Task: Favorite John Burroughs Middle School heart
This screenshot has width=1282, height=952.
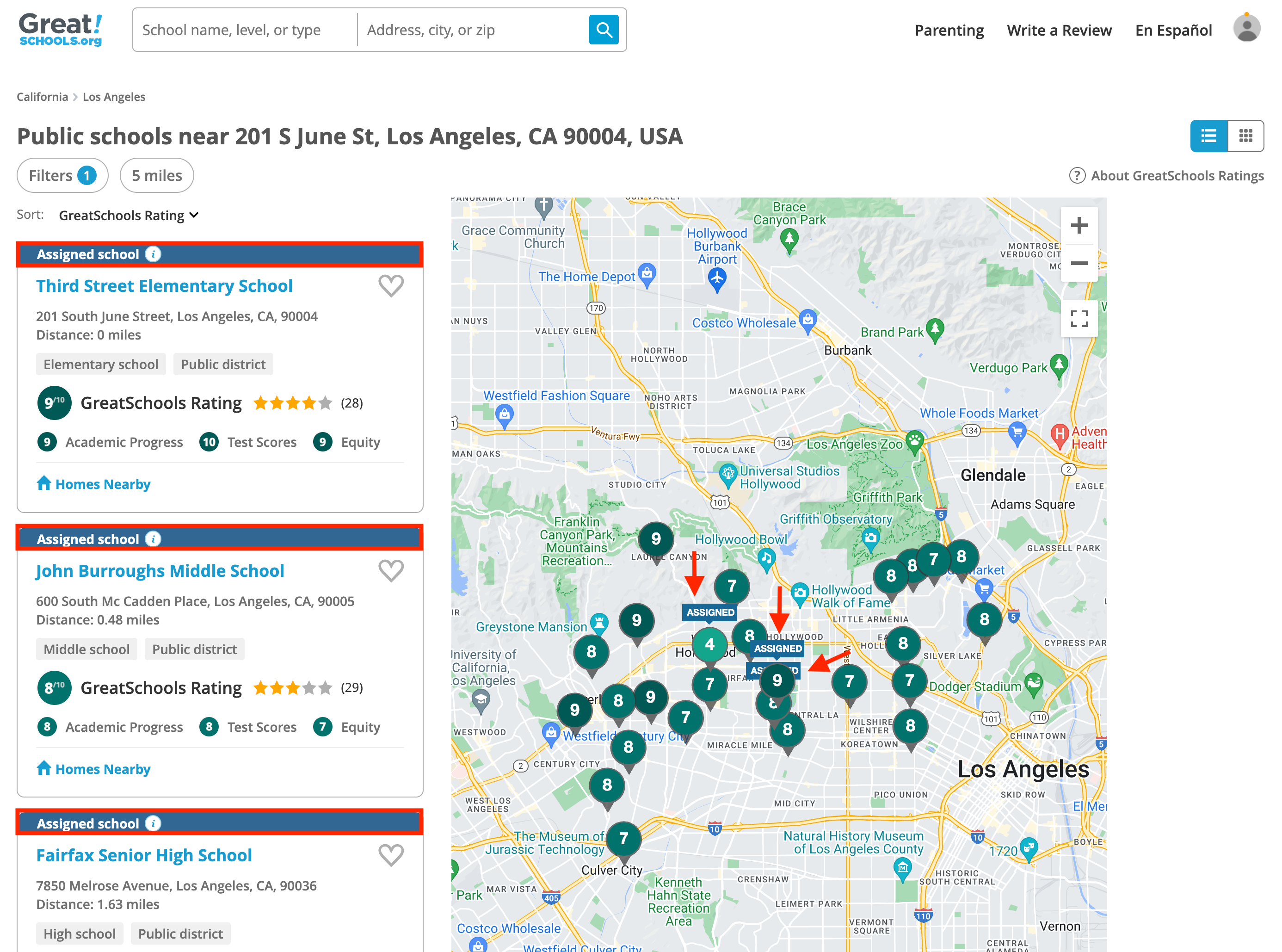Action: [391, 570]
